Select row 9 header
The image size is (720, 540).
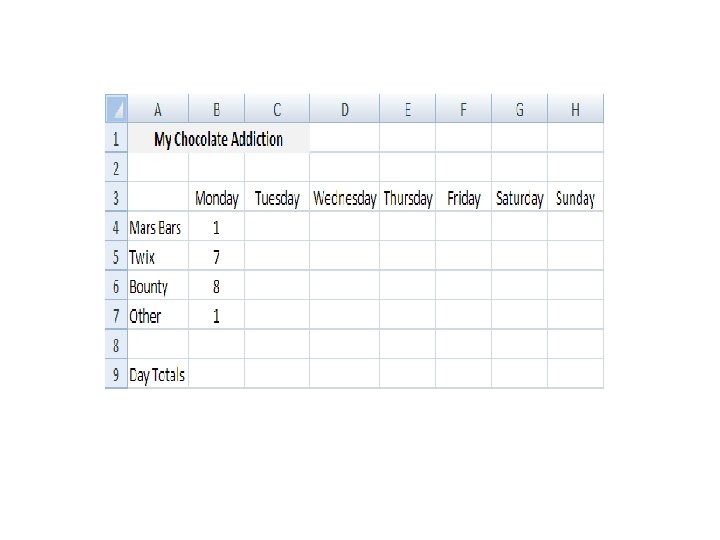[x=117, y=374]
